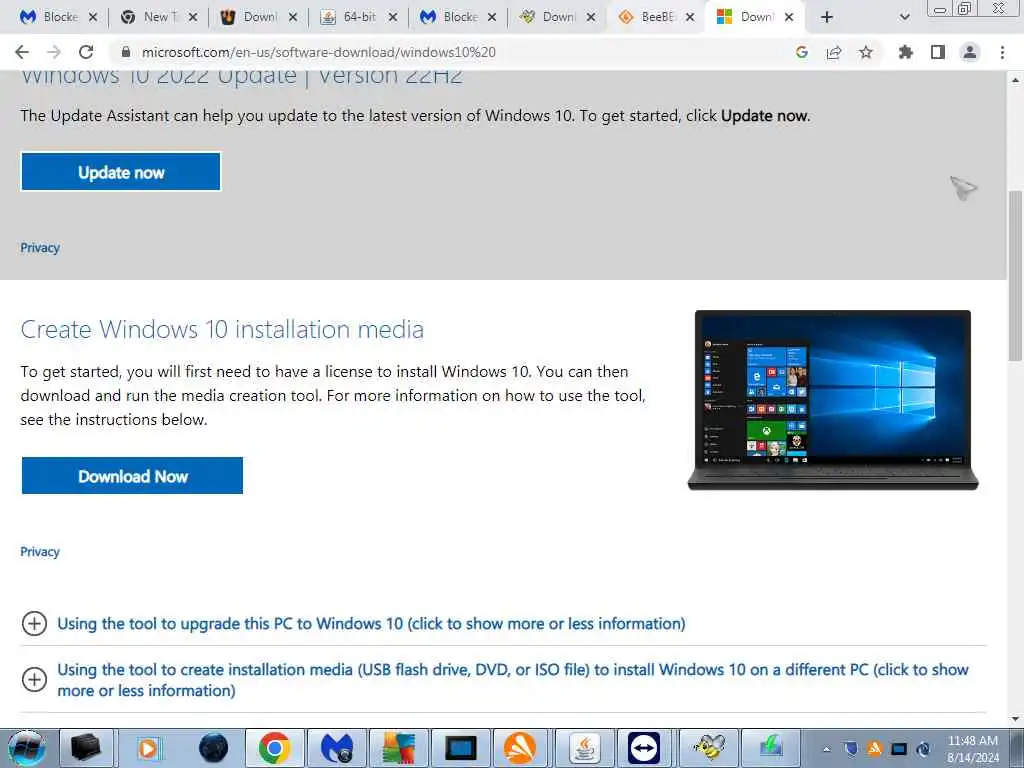Open the bee taskbar icon

pyautogui.click(x=709, y=748)
